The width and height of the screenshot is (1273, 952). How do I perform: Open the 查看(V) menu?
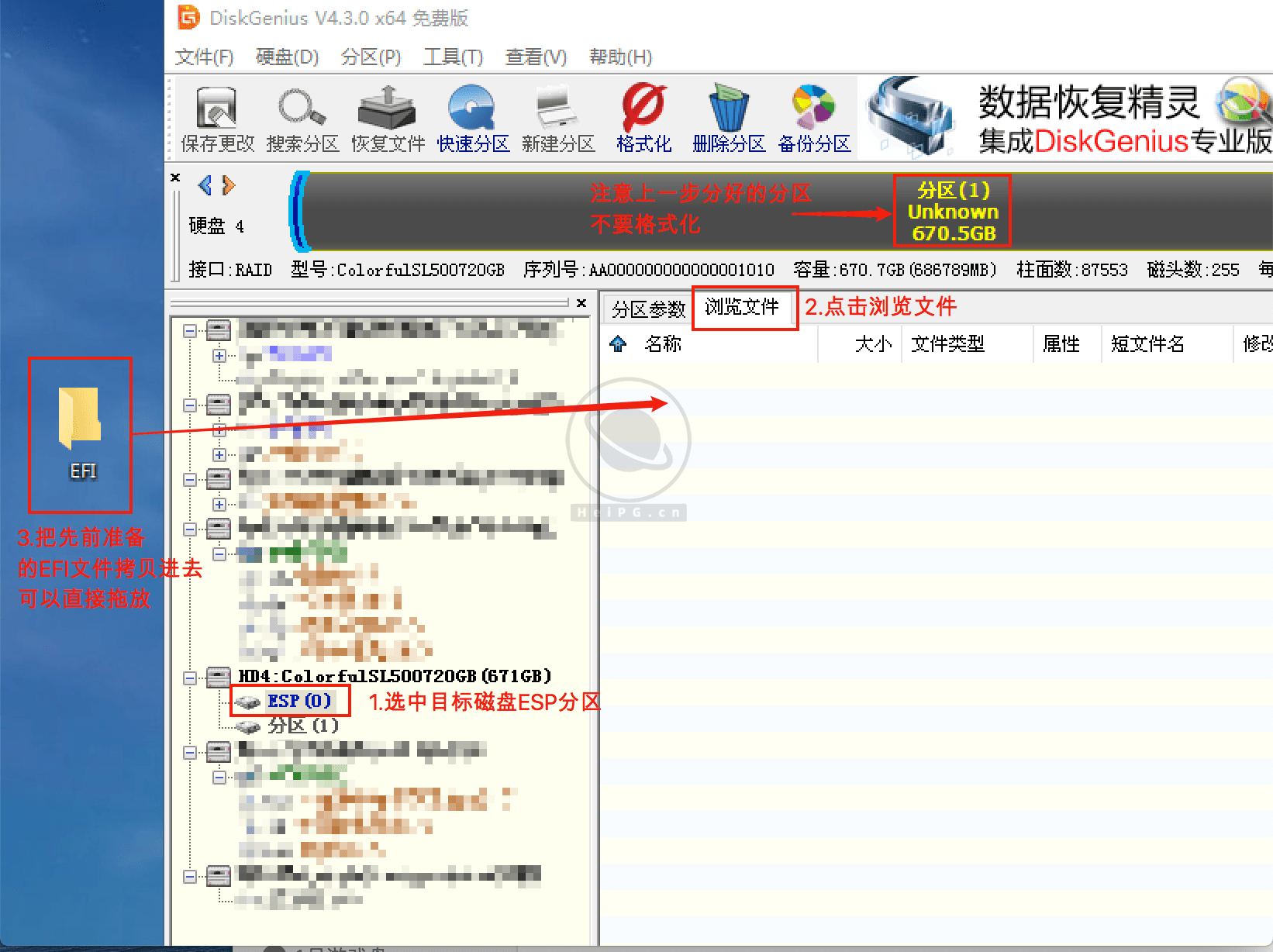coord(536,57)
